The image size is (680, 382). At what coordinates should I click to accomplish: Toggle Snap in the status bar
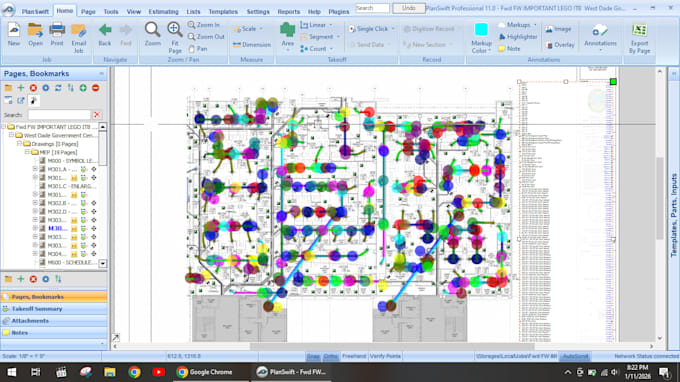(313, 356)
